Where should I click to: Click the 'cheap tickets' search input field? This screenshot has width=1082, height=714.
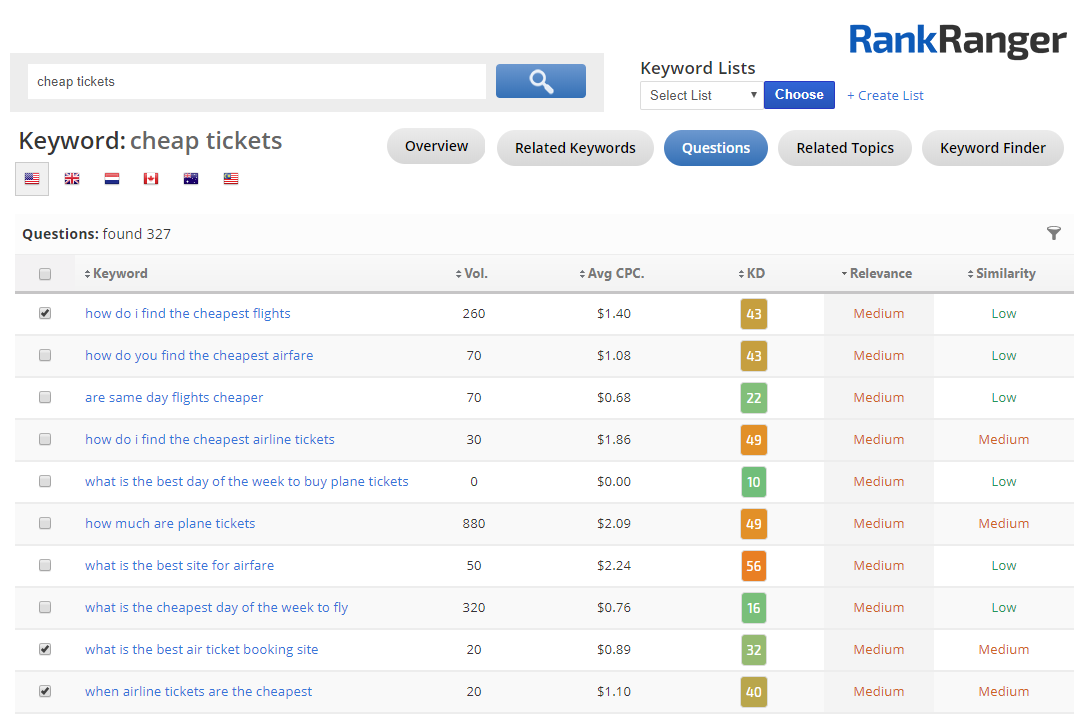coord(256,82)
